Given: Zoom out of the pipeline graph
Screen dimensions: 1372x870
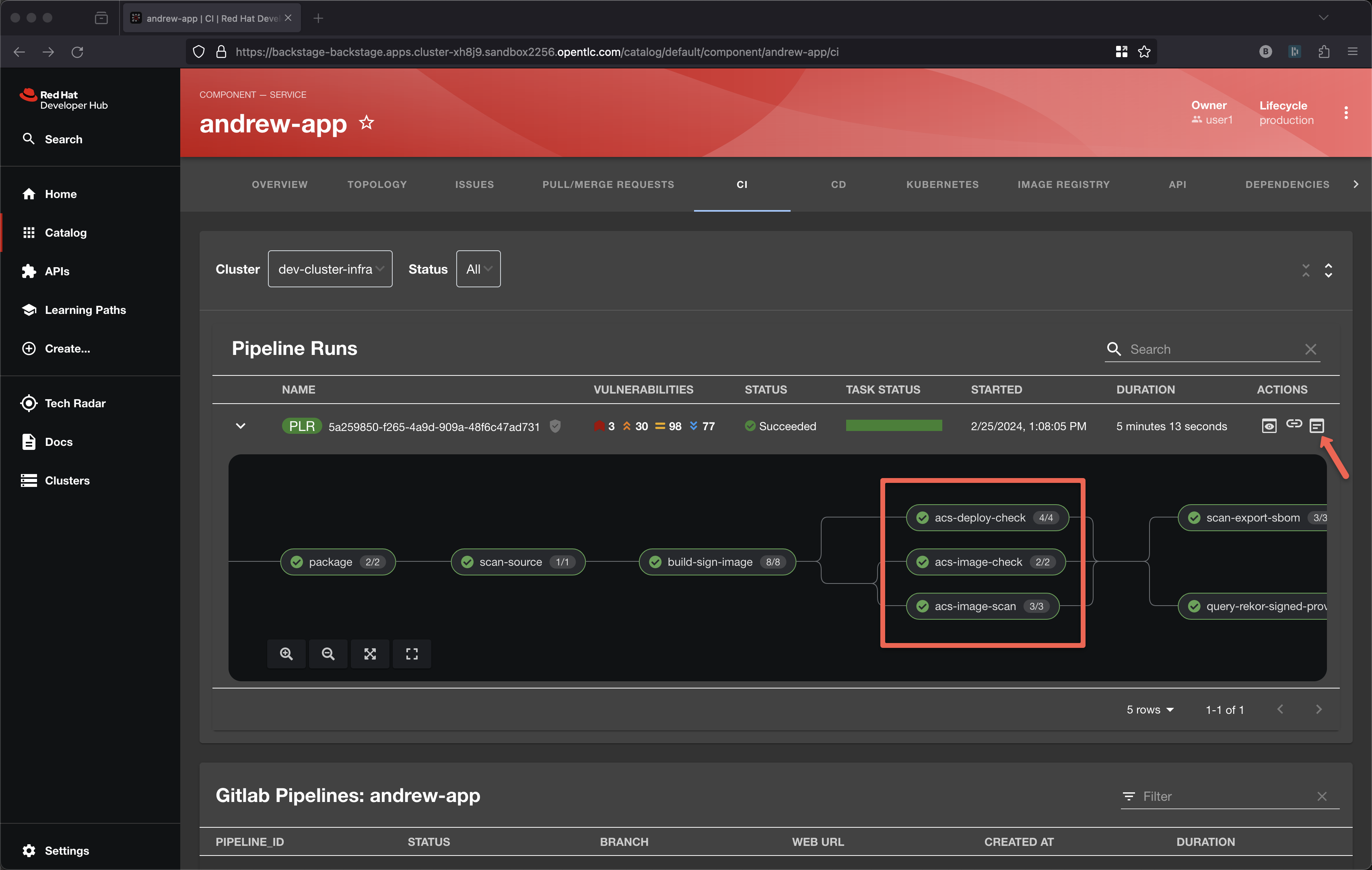Looking at the screenshot, I should coord(328,654).
